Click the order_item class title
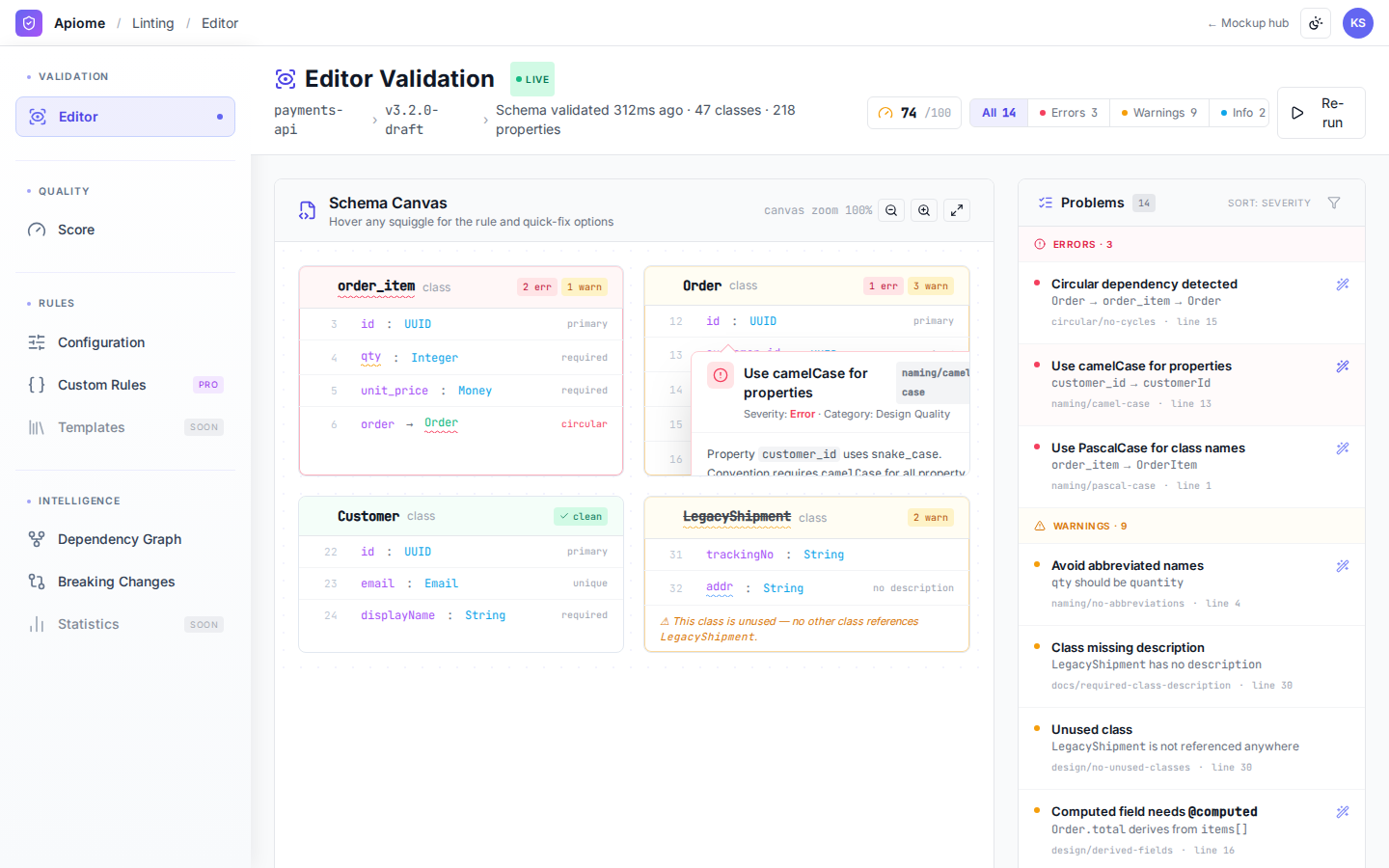1389x868 pixels. (x=376, y=286)
